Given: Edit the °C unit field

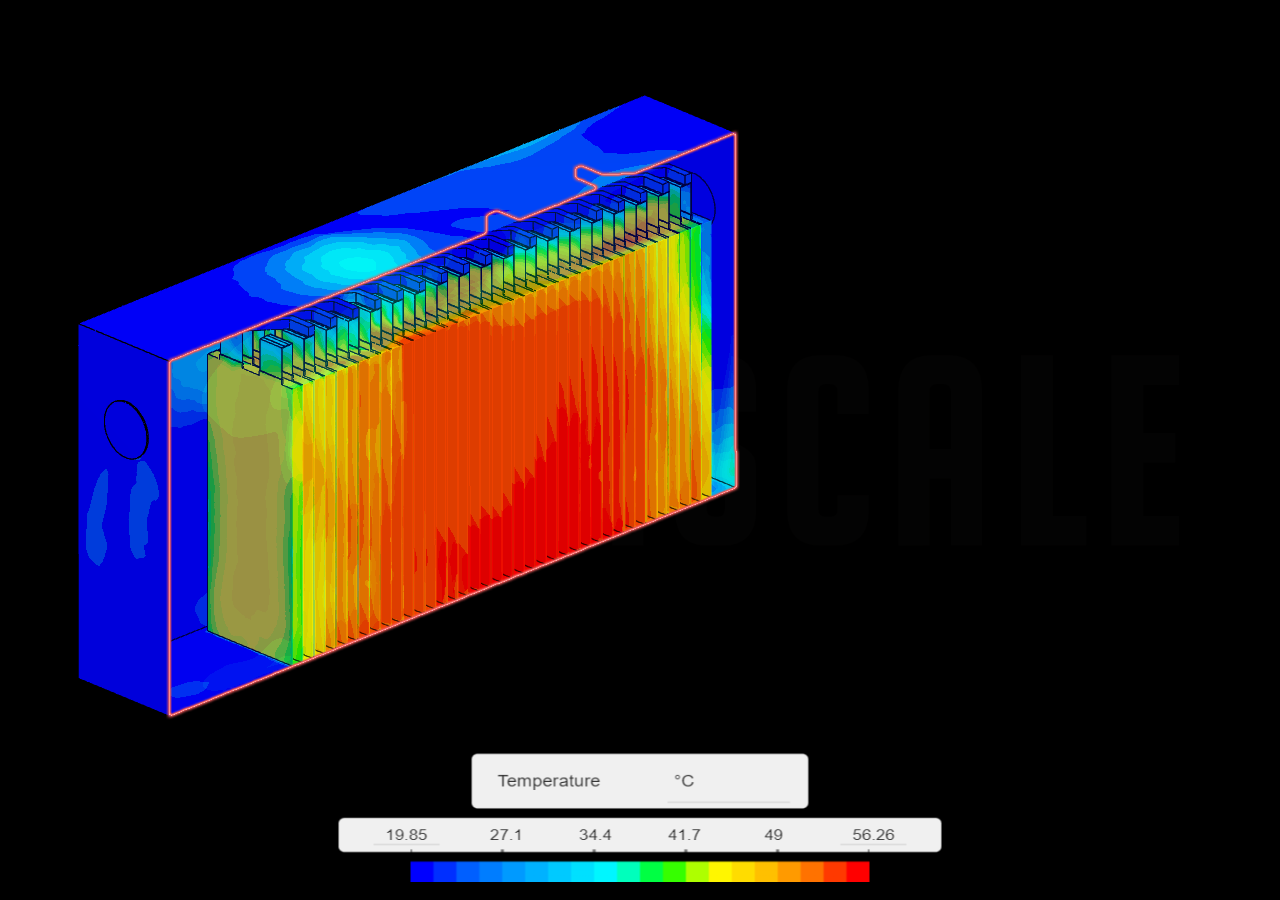Looking at the screenshot, I should click(684, 781).
